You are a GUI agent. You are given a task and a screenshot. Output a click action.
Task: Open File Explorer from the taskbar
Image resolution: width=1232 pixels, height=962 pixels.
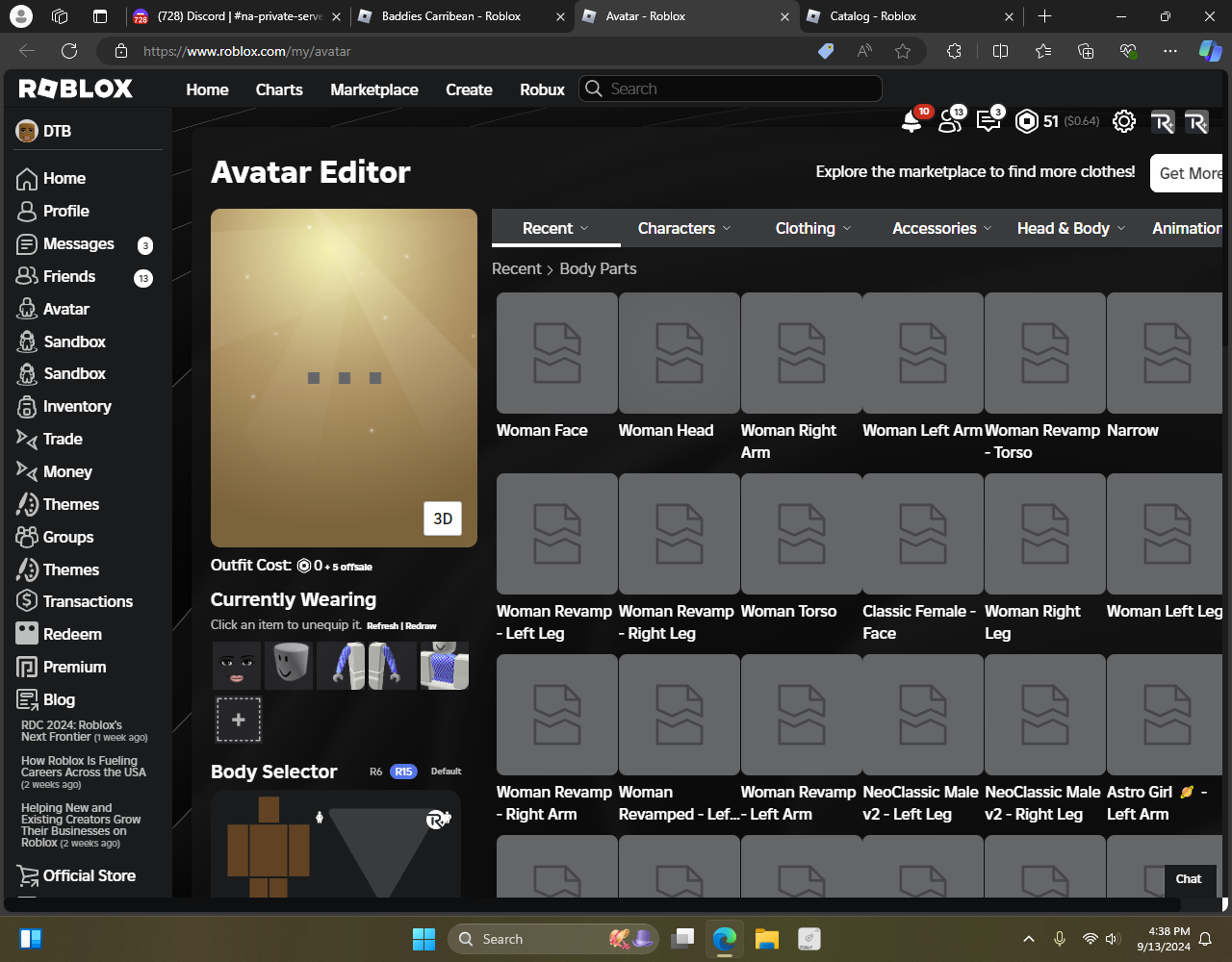coord(766,939)
